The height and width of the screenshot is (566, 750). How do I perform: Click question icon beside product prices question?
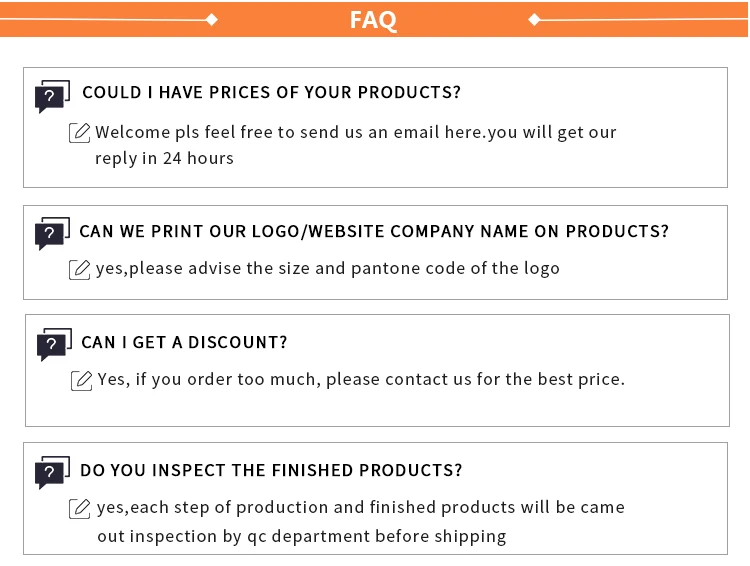pyautogui.click(x=52, y=96)
